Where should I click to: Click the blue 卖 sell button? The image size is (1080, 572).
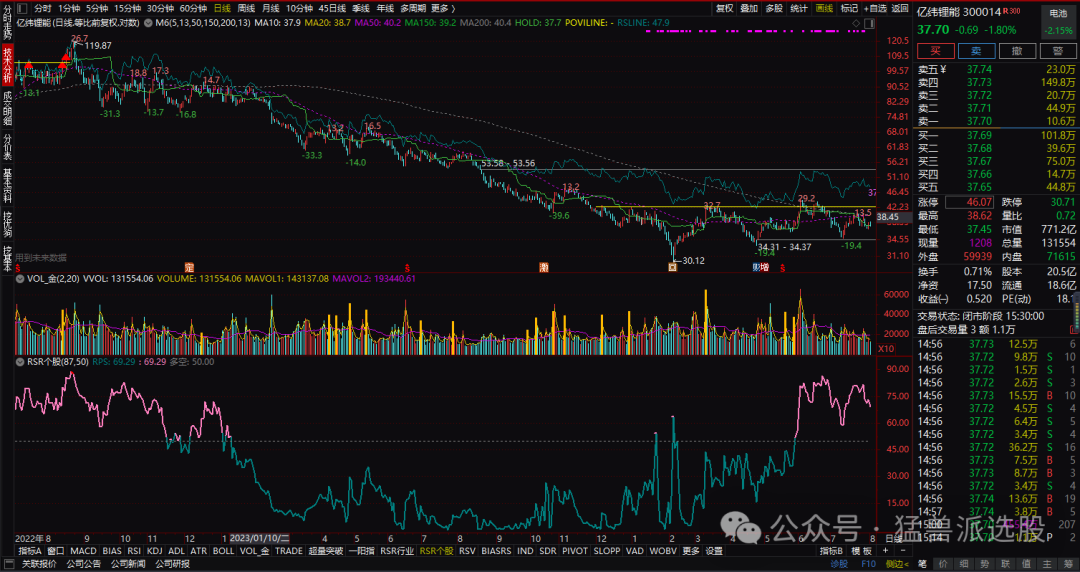coord(977,51)
